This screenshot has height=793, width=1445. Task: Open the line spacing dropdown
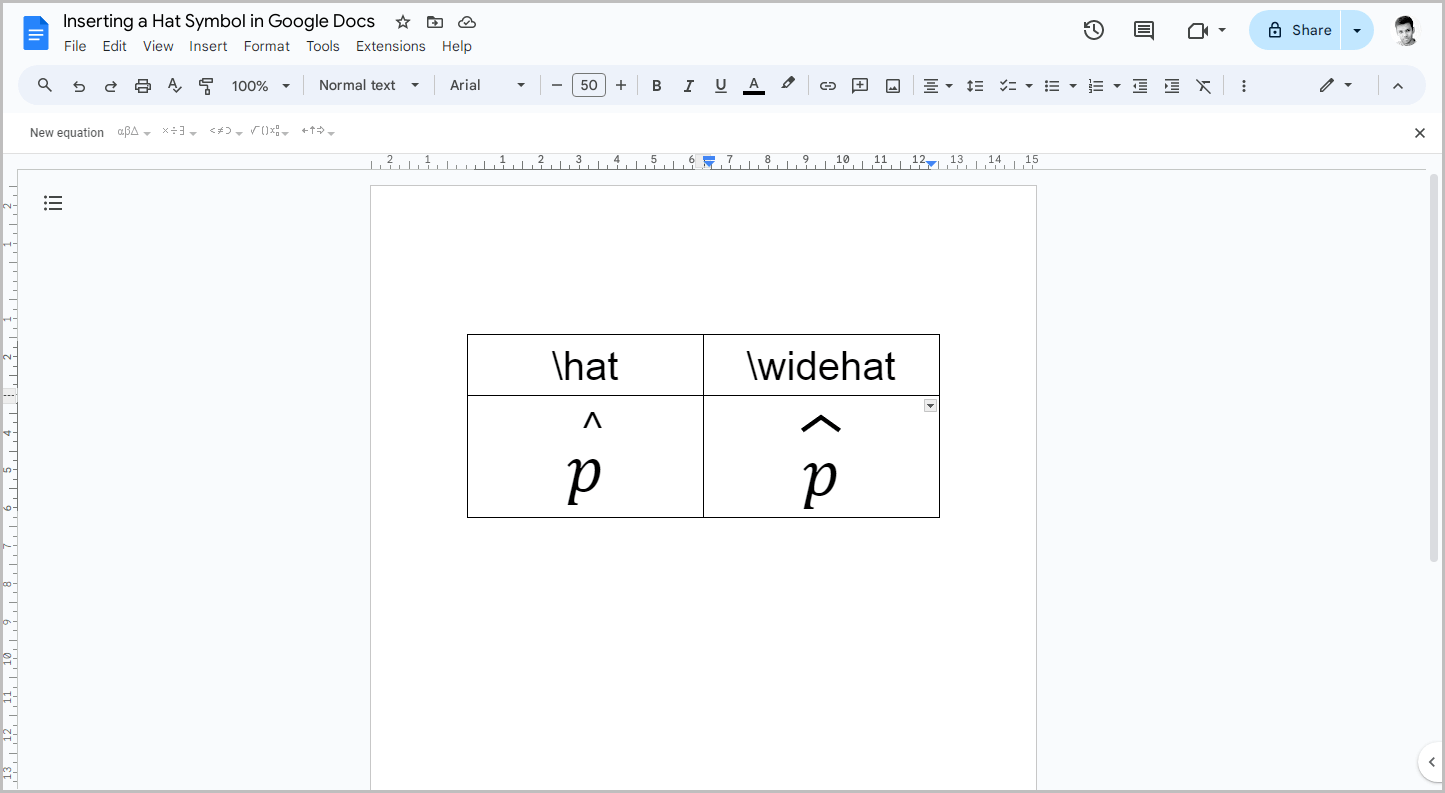pos(975,85)
